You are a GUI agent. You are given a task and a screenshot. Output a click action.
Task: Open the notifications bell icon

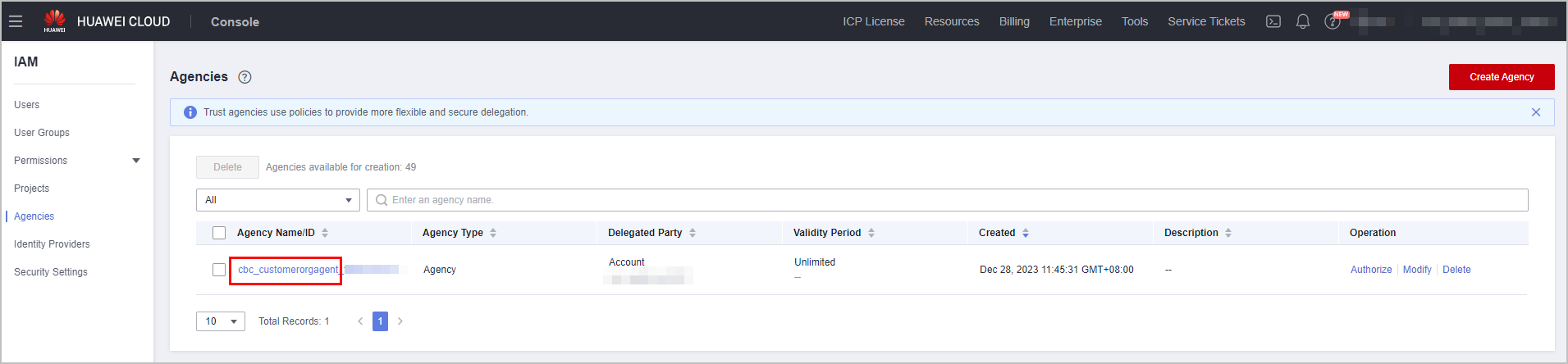[x=1303, y=21]
